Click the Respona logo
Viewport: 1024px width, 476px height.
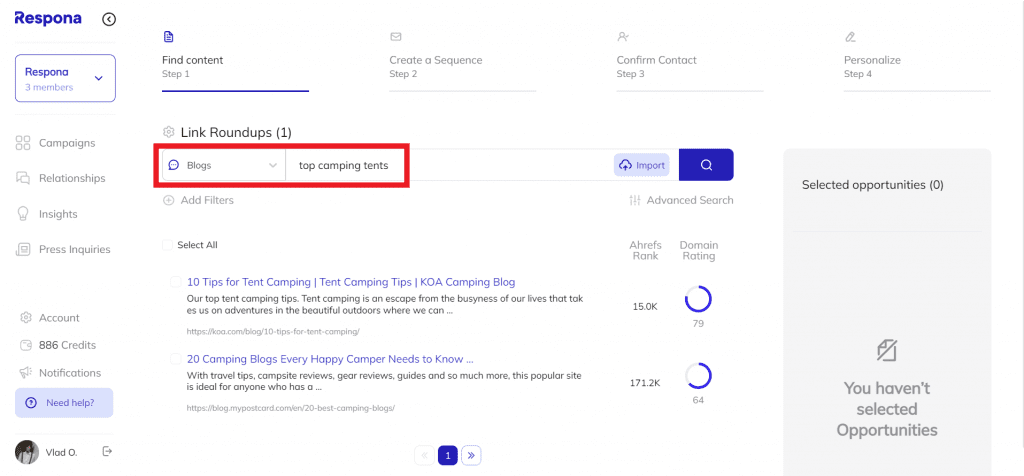tap(48, 18)
